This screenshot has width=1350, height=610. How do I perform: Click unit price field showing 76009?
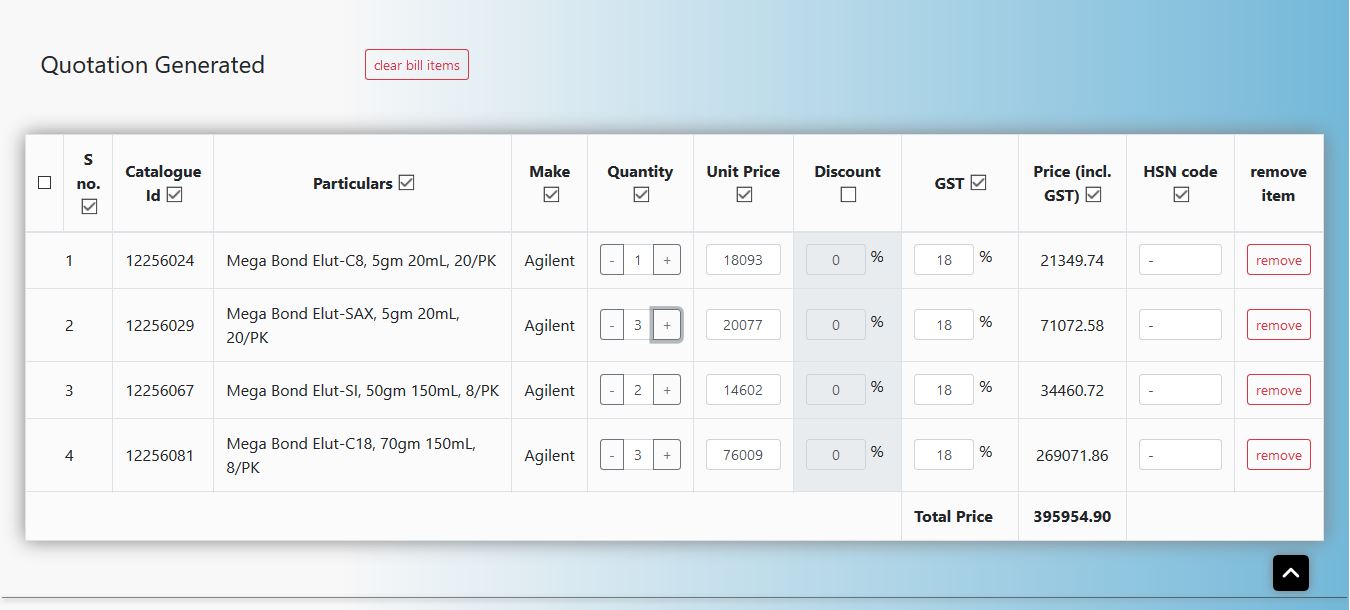click(x=743, y=455)
